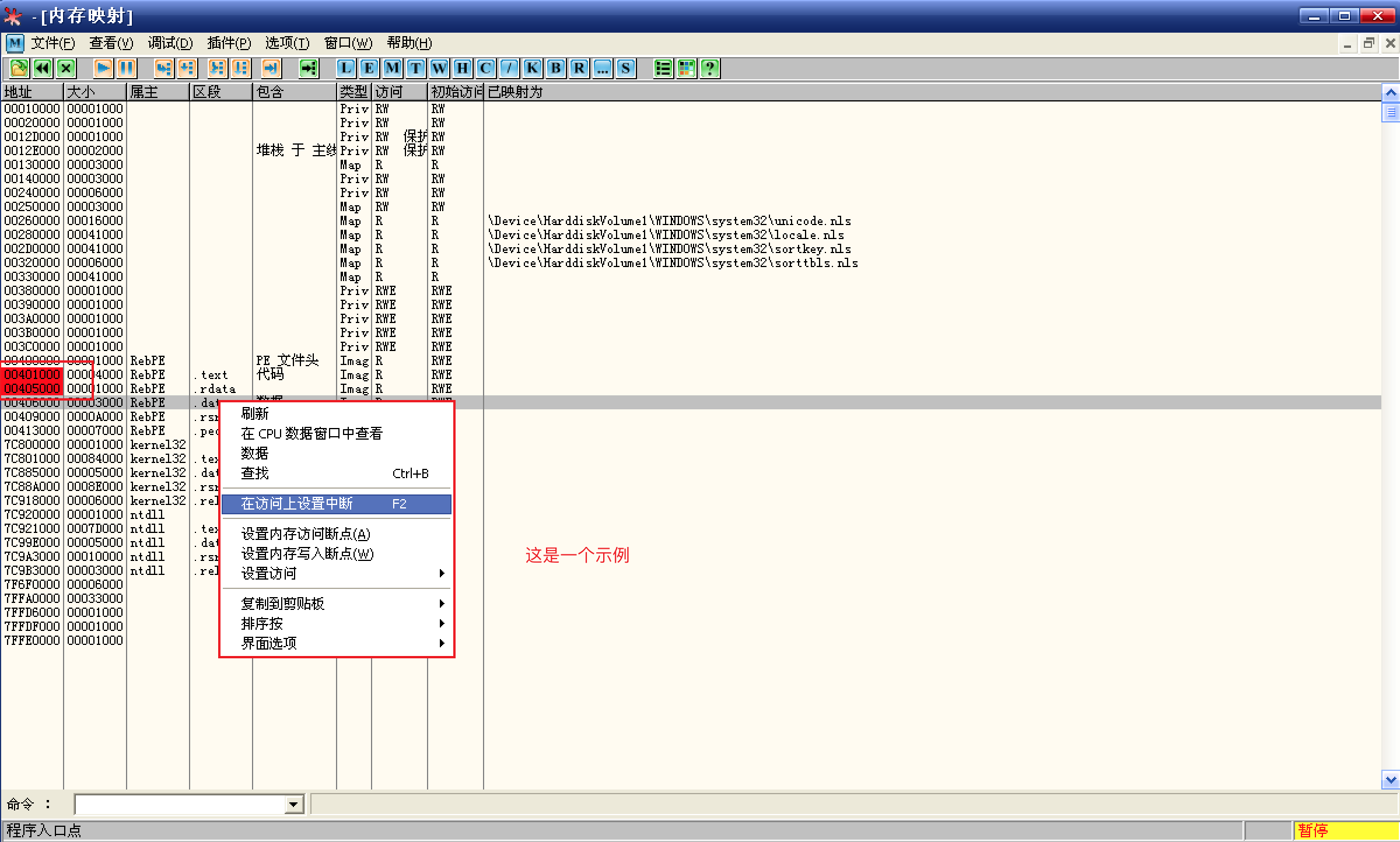Click the Restart program rewind icon

tap(43, 68)
